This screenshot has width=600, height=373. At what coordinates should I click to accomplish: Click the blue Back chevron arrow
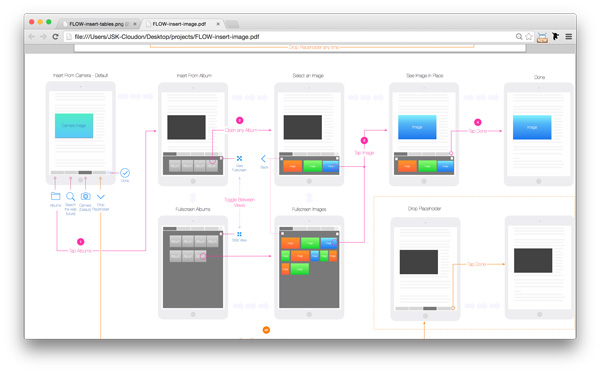point(263,158)
